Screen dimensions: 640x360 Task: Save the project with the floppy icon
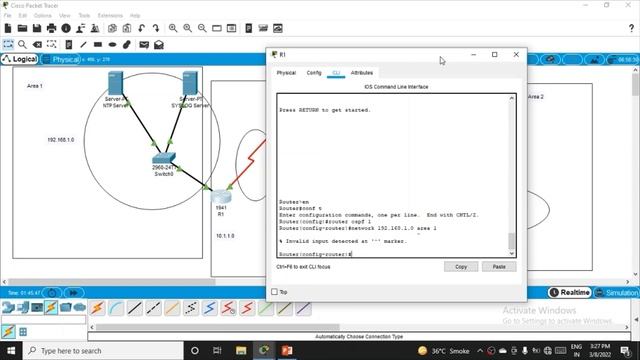click(x=37, y=28)
